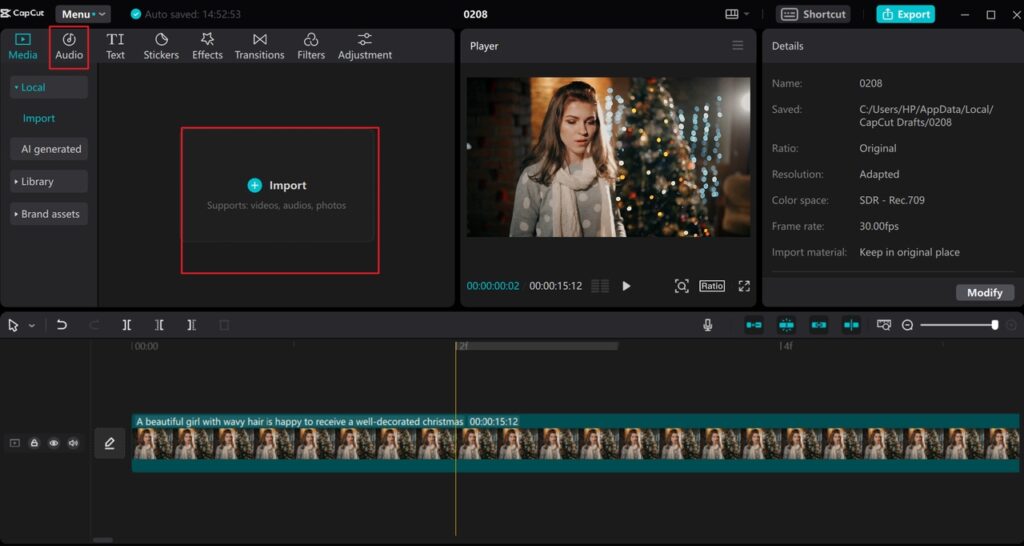This screenshot has width=1024, height=546.
Task: Open the Ratio selector
Action: 712,286
